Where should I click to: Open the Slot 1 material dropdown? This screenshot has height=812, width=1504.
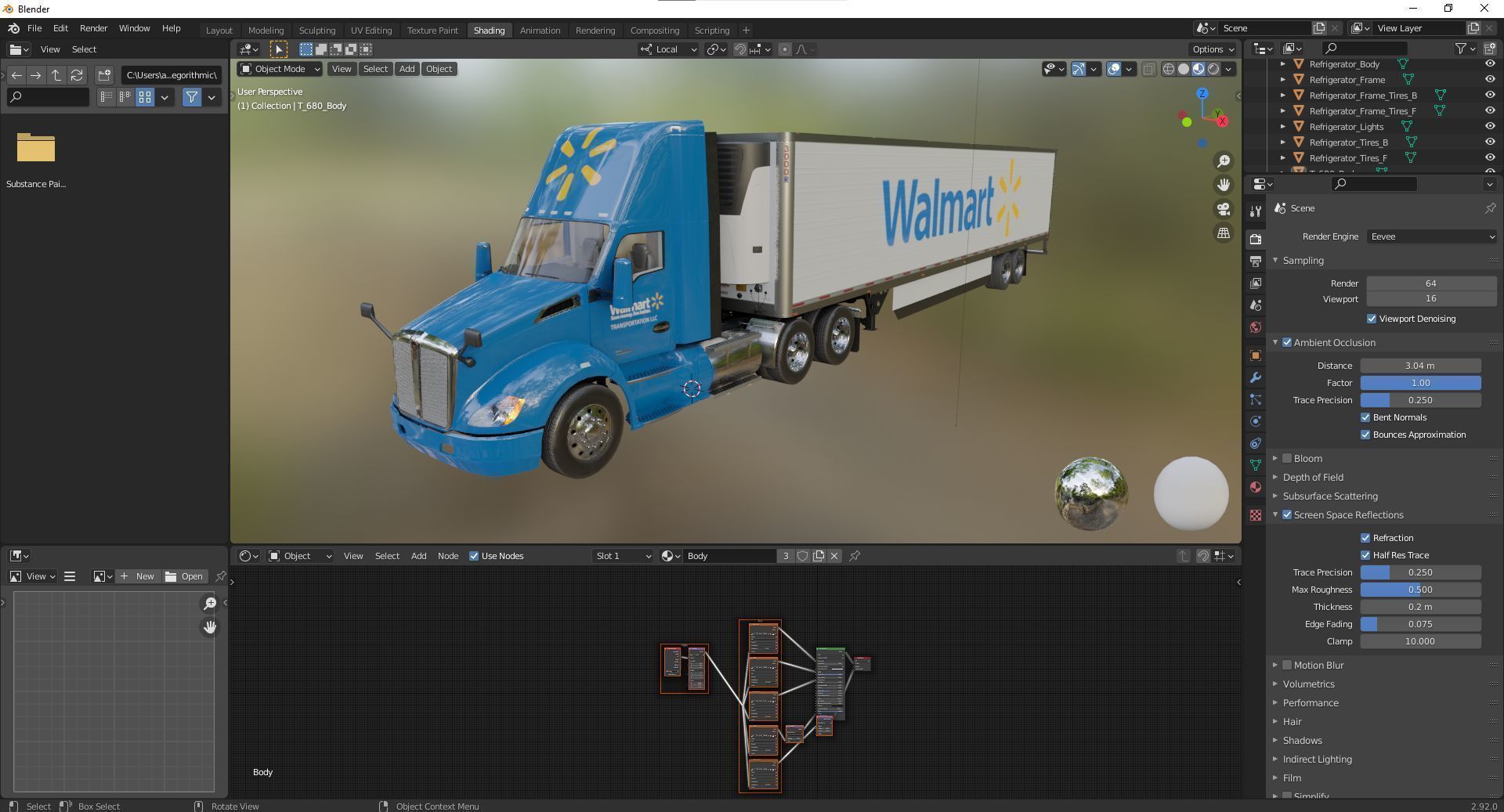(x=623, y=556)
